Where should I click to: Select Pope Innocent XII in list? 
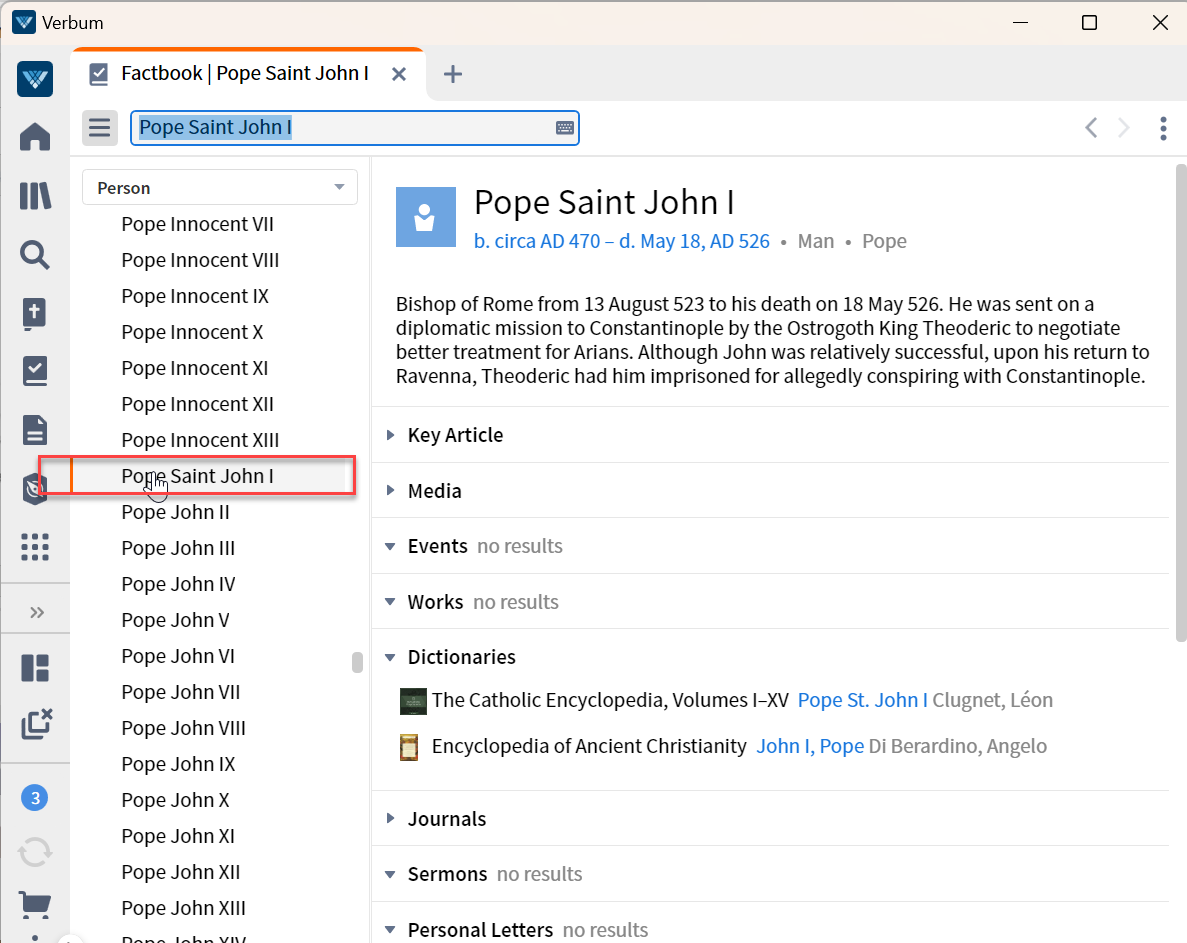[198, 404]
